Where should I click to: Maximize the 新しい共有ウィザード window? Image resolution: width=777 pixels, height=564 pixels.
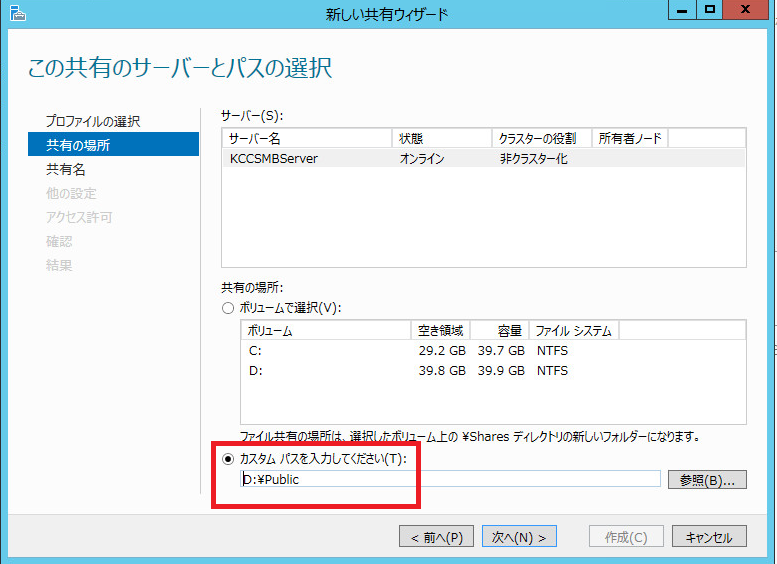pos(710,9)
